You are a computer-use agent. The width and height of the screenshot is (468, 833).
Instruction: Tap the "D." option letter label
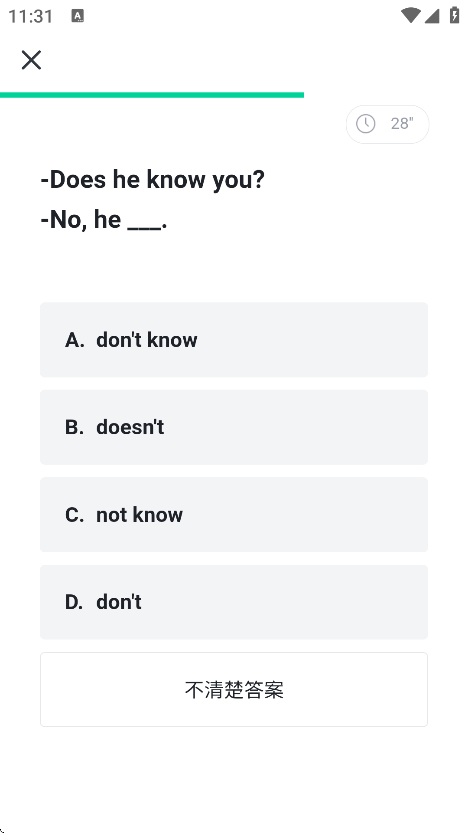point(74,602)
